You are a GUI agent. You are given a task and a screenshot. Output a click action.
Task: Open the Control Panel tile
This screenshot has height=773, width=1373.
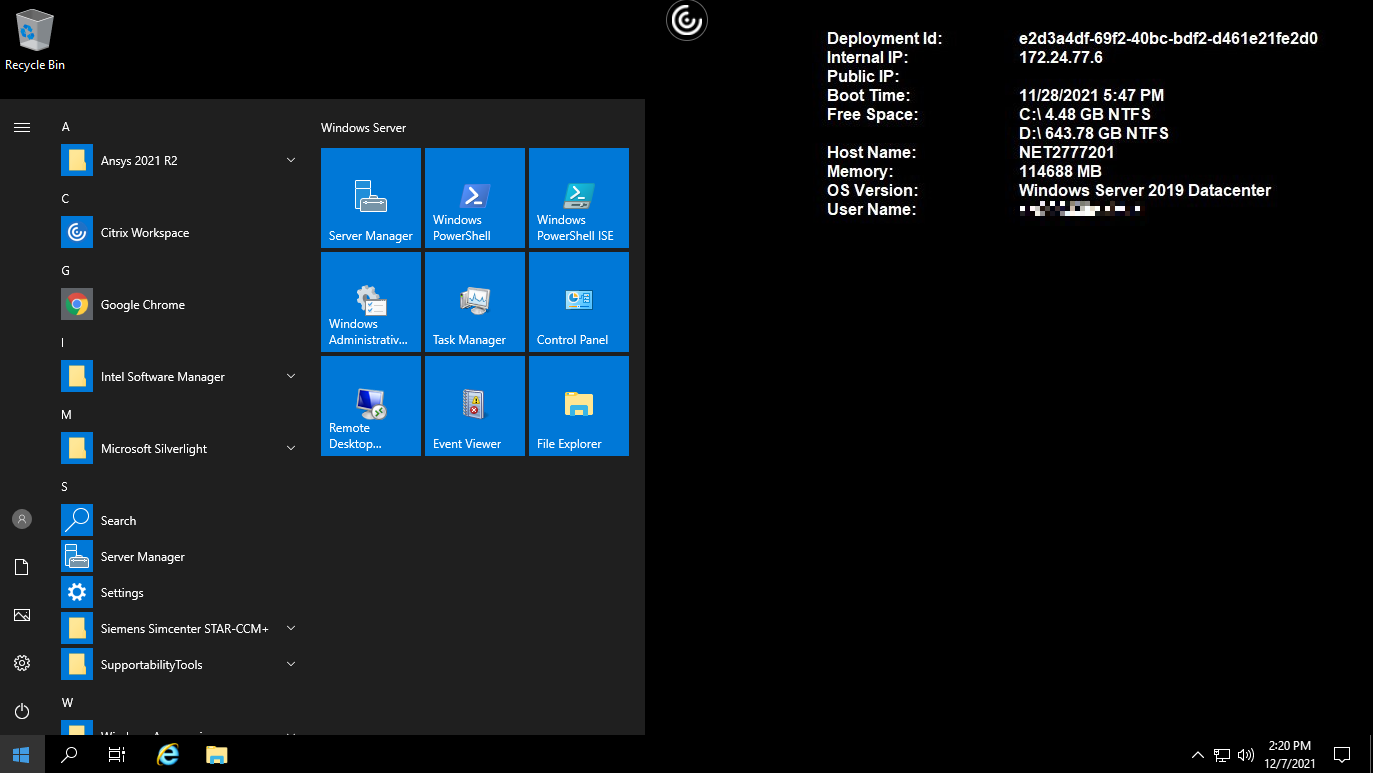coord(579,302)
